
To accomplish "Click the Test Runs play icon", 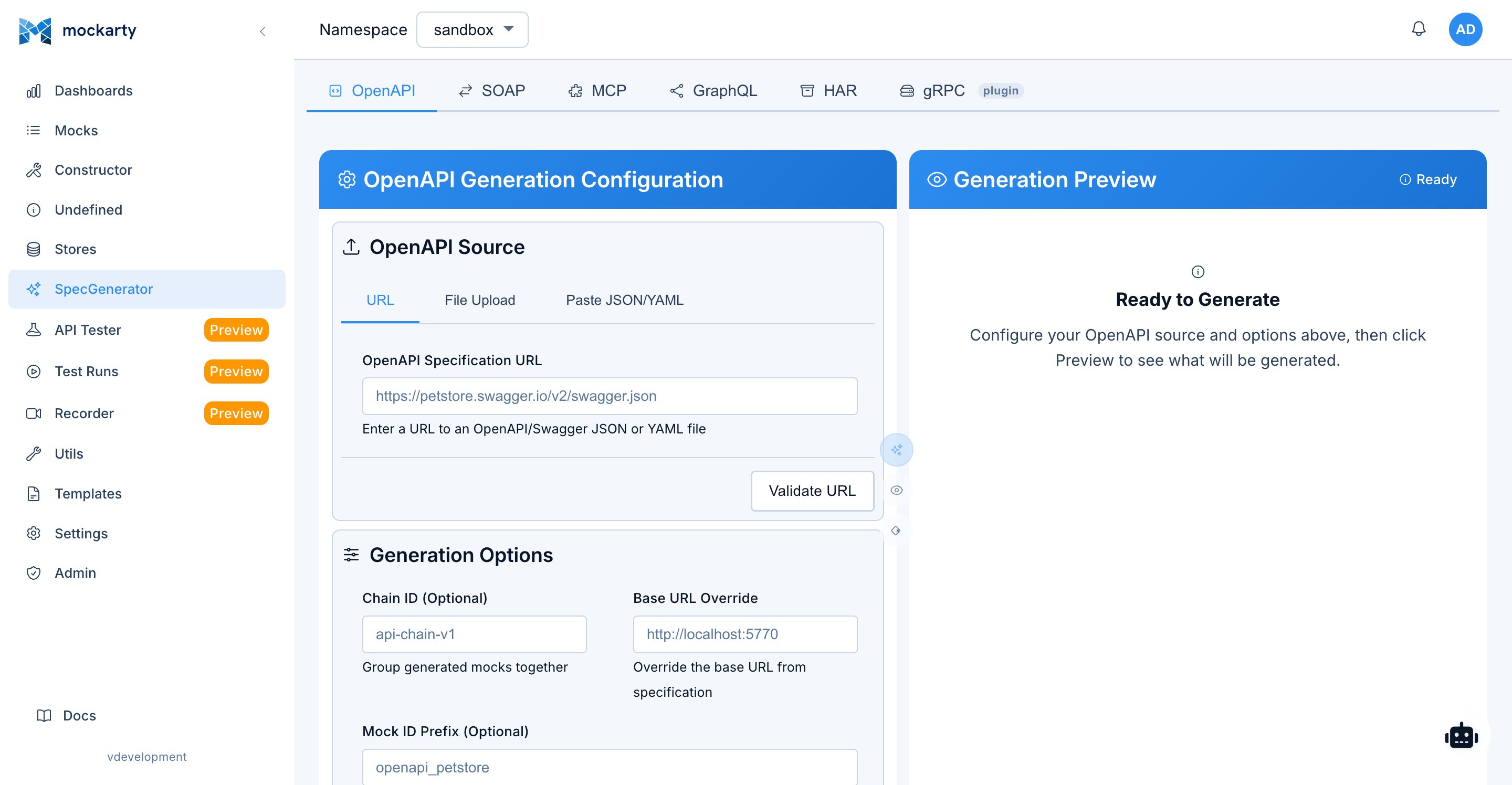I will (34, 372).
